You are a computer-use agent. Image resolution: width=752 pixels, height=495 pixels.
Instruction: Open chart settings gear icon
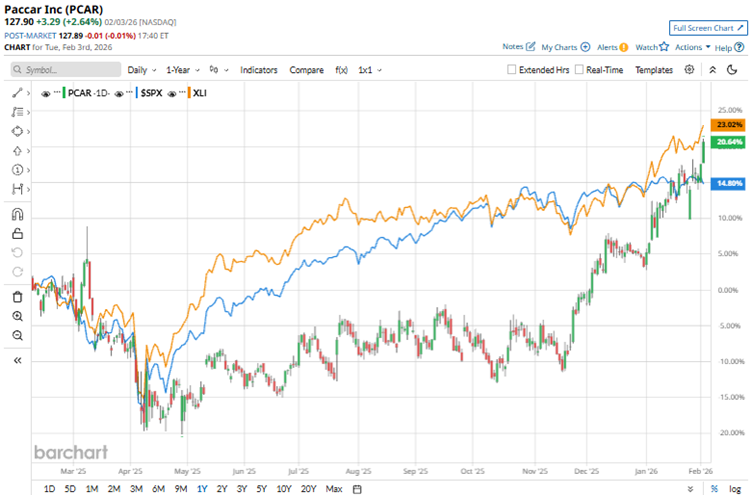(690, 70)
